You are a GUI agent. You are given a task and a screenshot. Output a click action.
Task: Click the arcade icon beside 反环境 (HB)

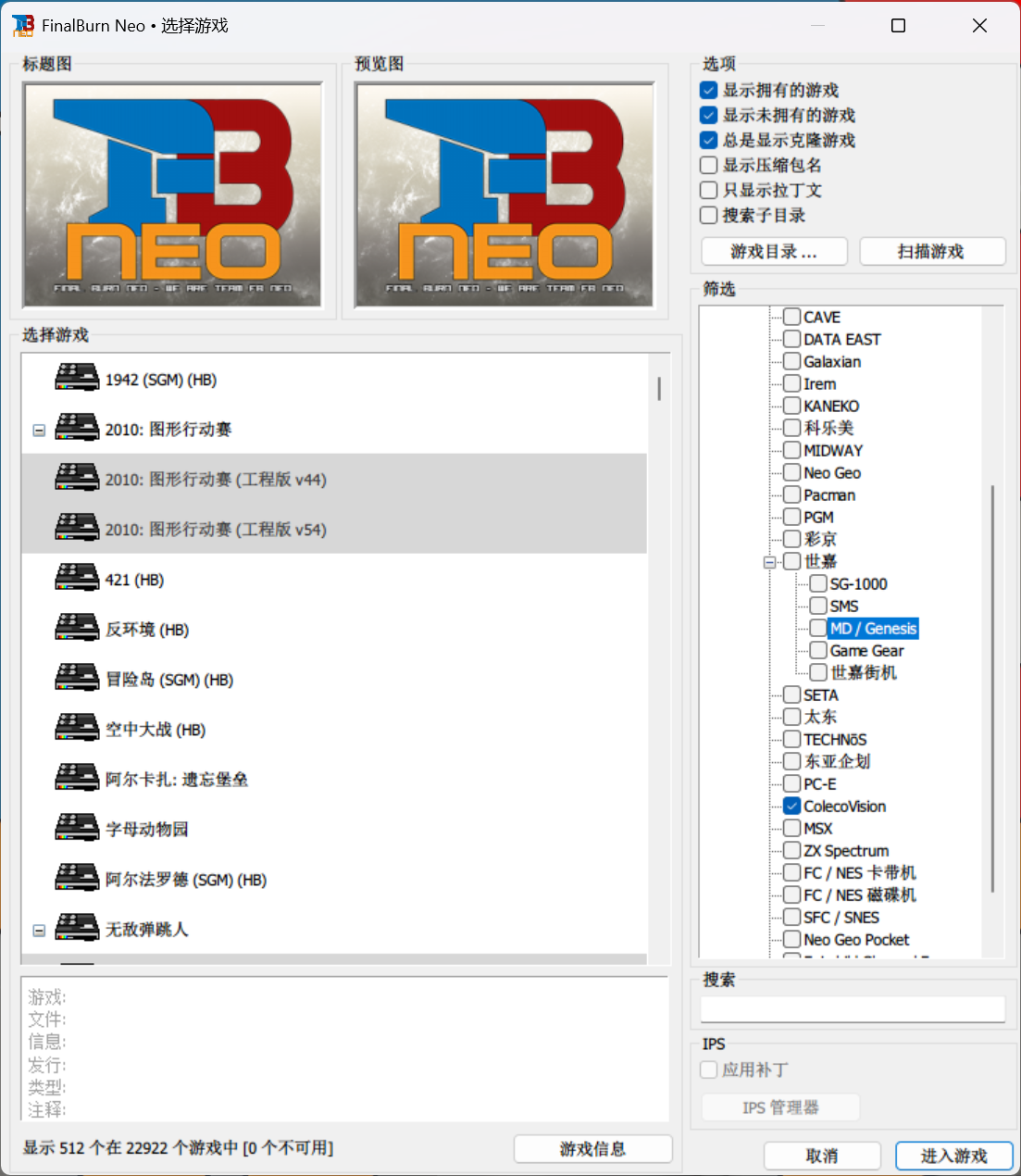pyautogui.click(x=77, y=628)
